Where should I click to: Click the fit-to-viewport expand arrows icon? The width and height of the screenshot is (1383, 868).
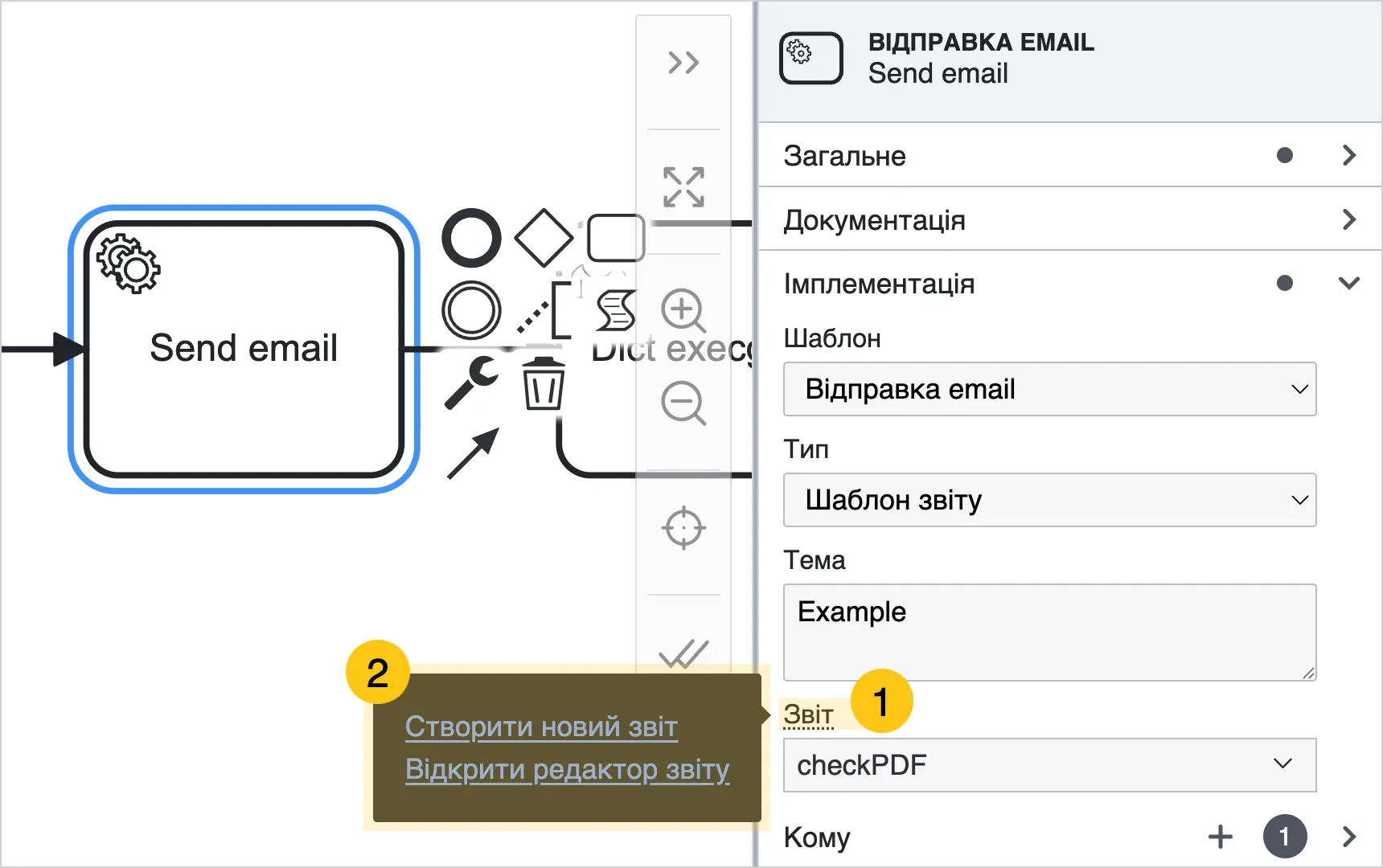click(683, 187)
